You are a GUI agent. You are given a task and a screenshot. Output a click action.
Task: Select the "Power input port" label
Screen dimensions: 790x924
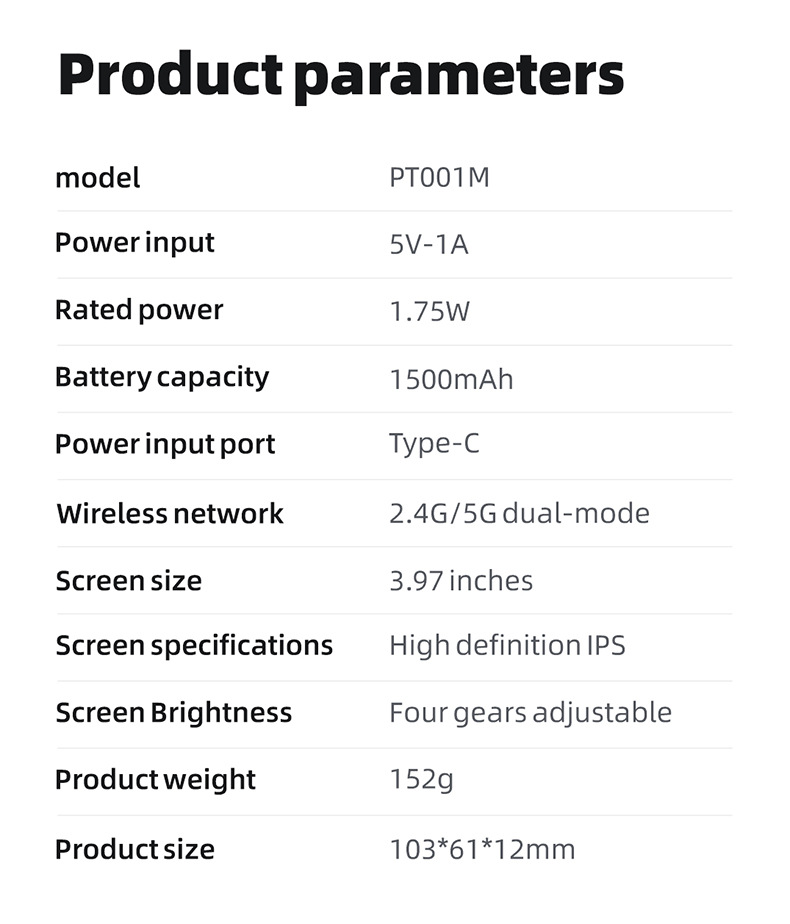coord(165,445)
